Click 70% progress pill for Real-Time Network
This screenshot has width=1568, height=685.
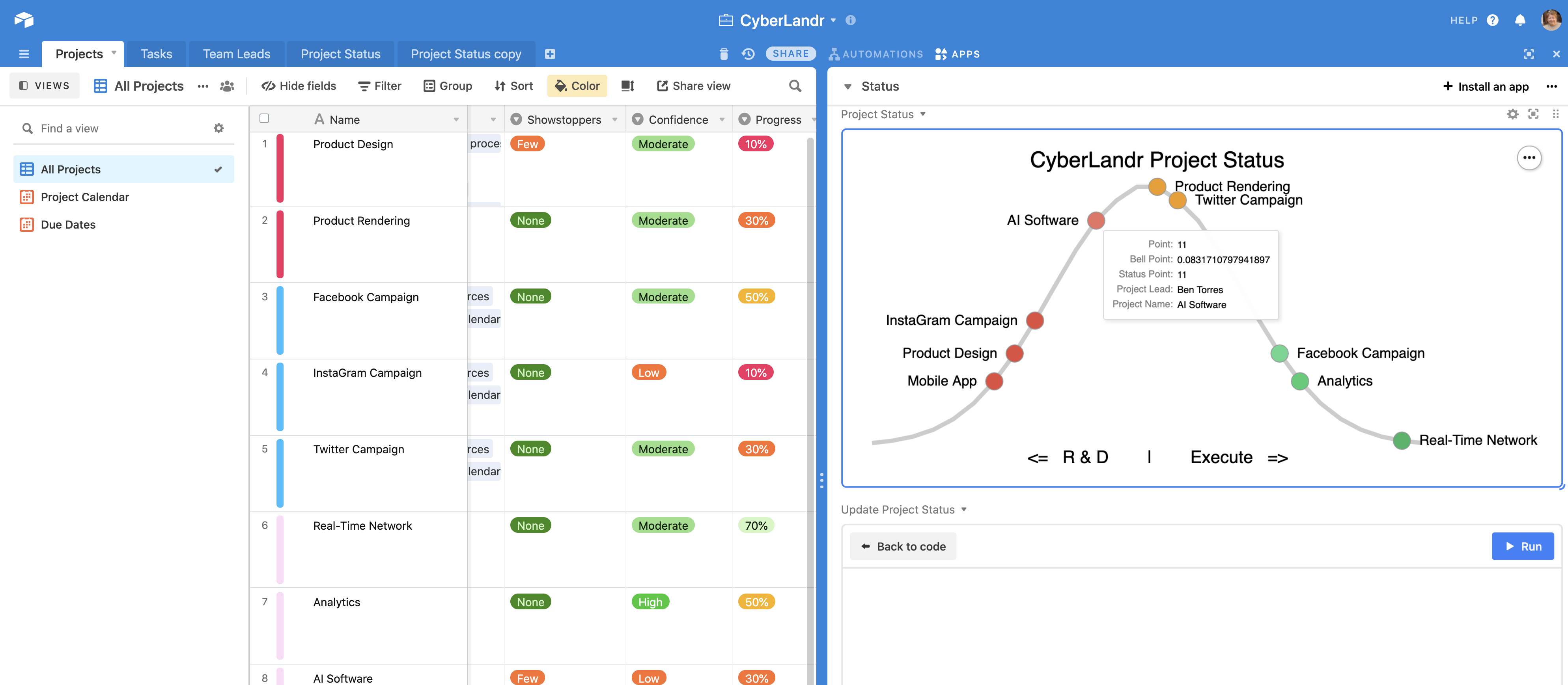coord(756,526)
